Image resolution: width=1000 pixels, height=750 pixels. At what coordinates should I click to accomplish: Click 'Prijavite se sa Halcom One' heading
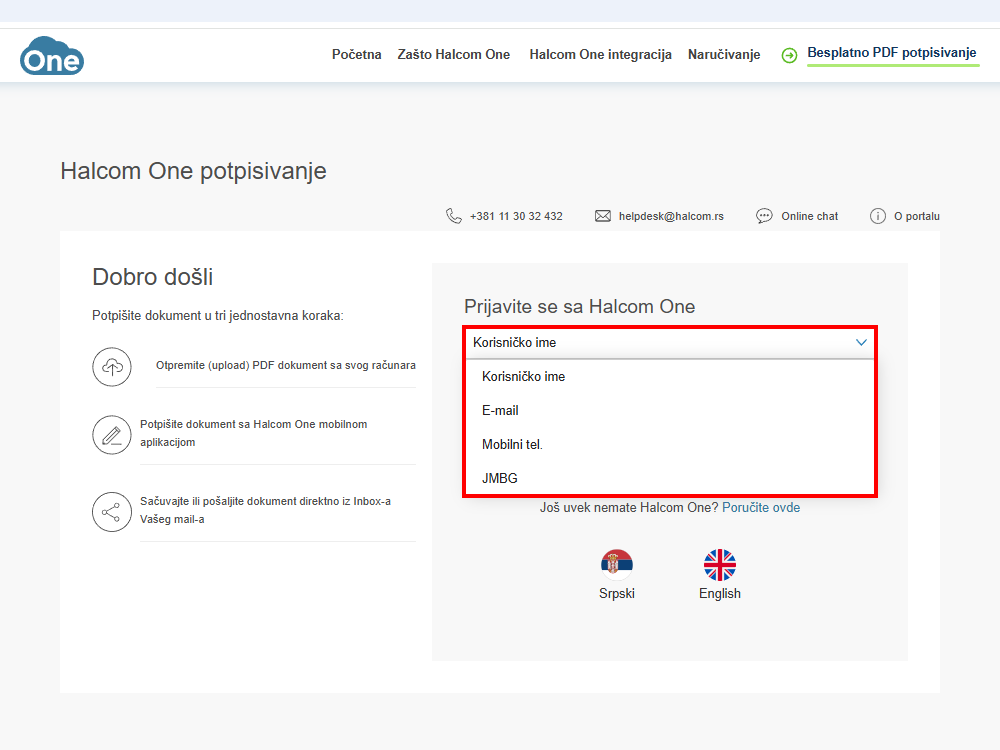[x=579, y=307]
